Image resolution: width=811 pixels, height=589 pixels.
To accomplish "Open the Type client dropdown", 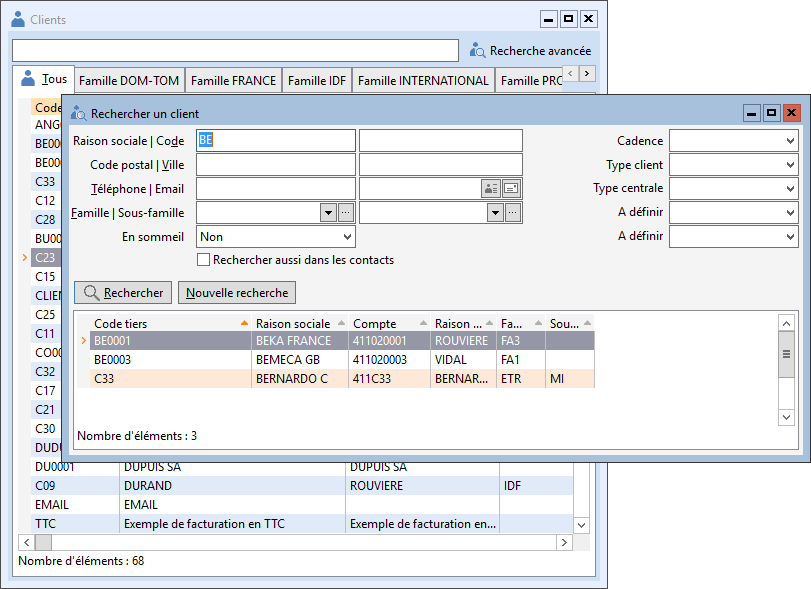I will 733,165.
